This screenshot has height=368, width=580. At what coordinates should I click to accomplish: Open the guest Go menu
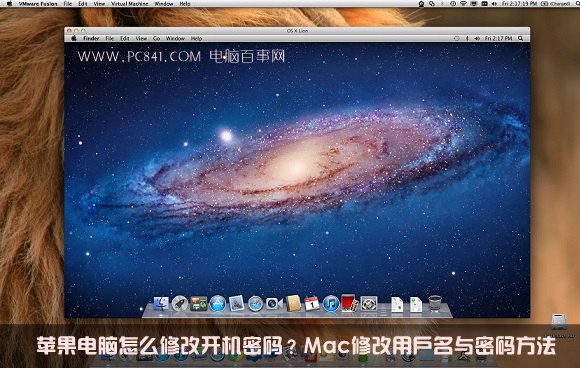click(156, 38)
